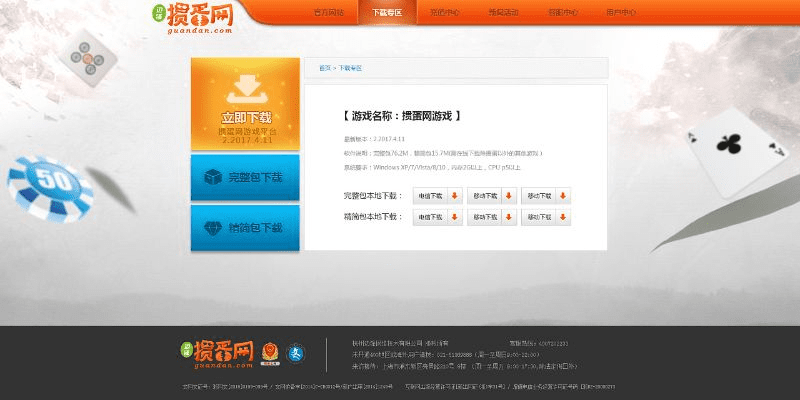Click the diamond icon beside 精简包下载
Viewport: 800px width, 400px height.
(213, 228)
